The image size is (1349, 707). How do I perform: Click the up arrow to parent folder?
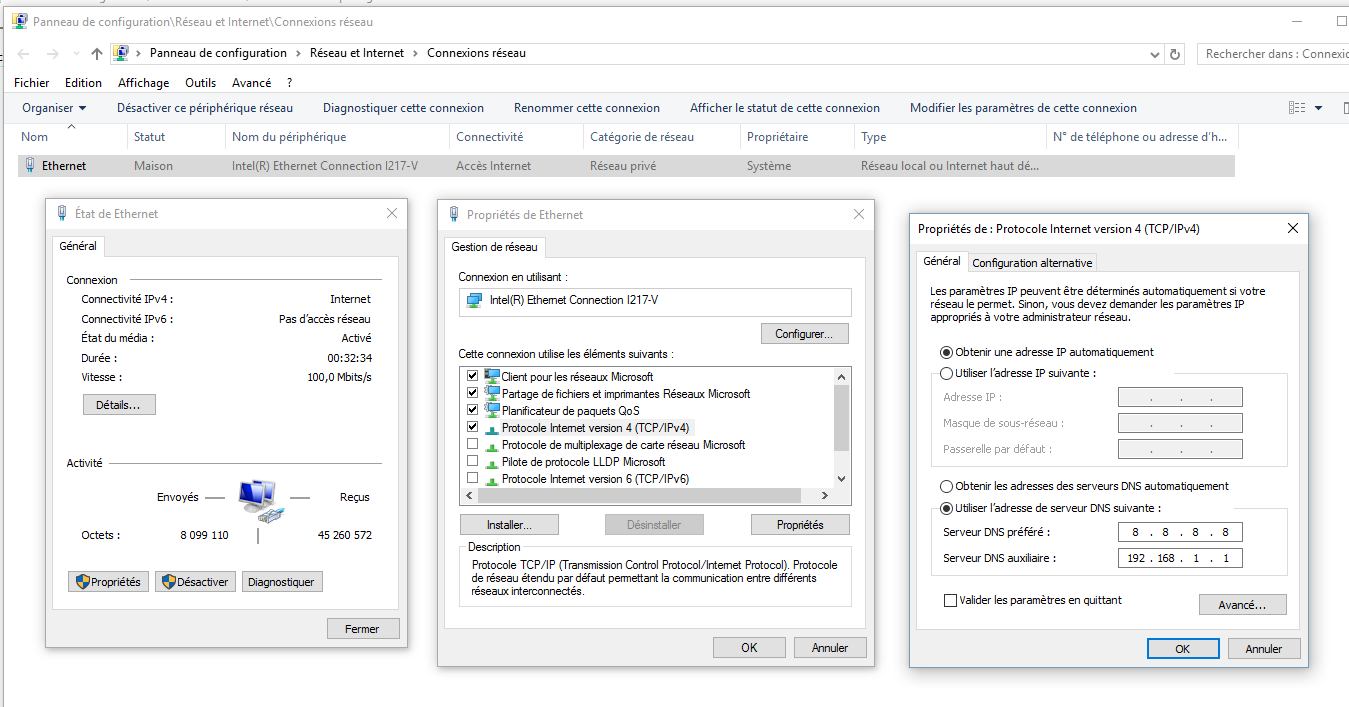tap(95, 53)
